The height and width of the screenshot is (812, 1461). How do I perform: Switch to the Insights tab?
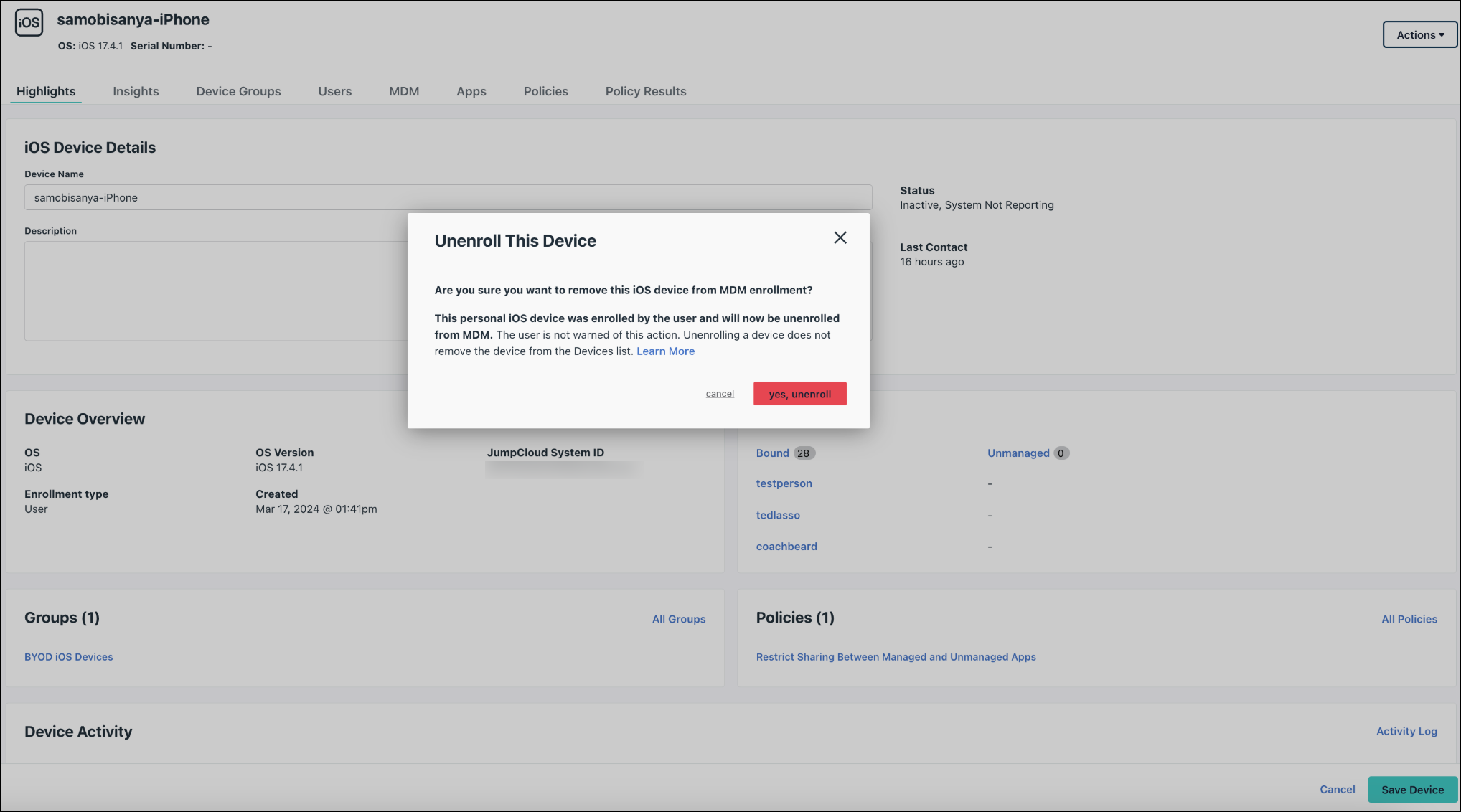pos(136,91)
